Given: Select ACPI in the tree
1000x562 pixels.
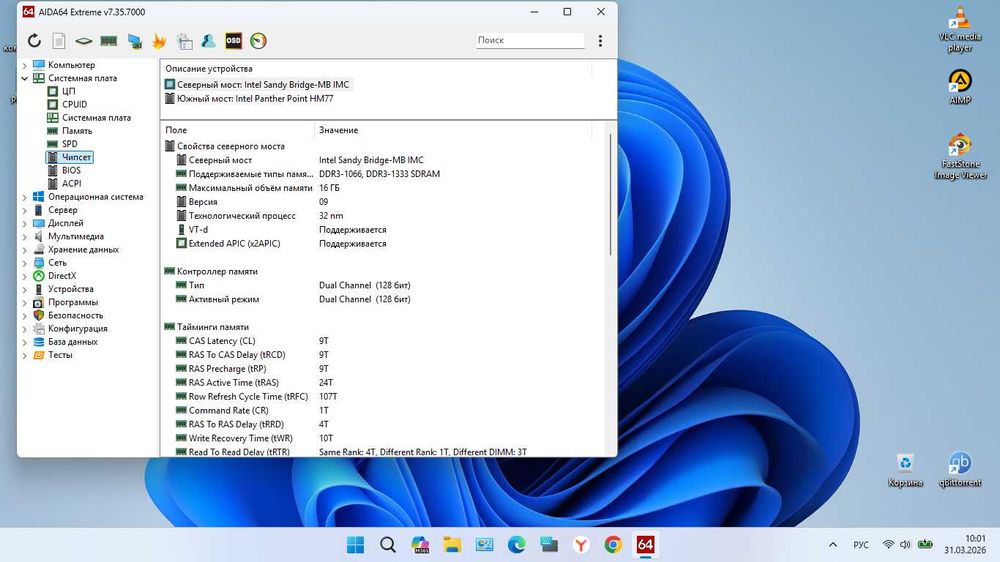Looking at the screenshot, I should tap(71, 184).
